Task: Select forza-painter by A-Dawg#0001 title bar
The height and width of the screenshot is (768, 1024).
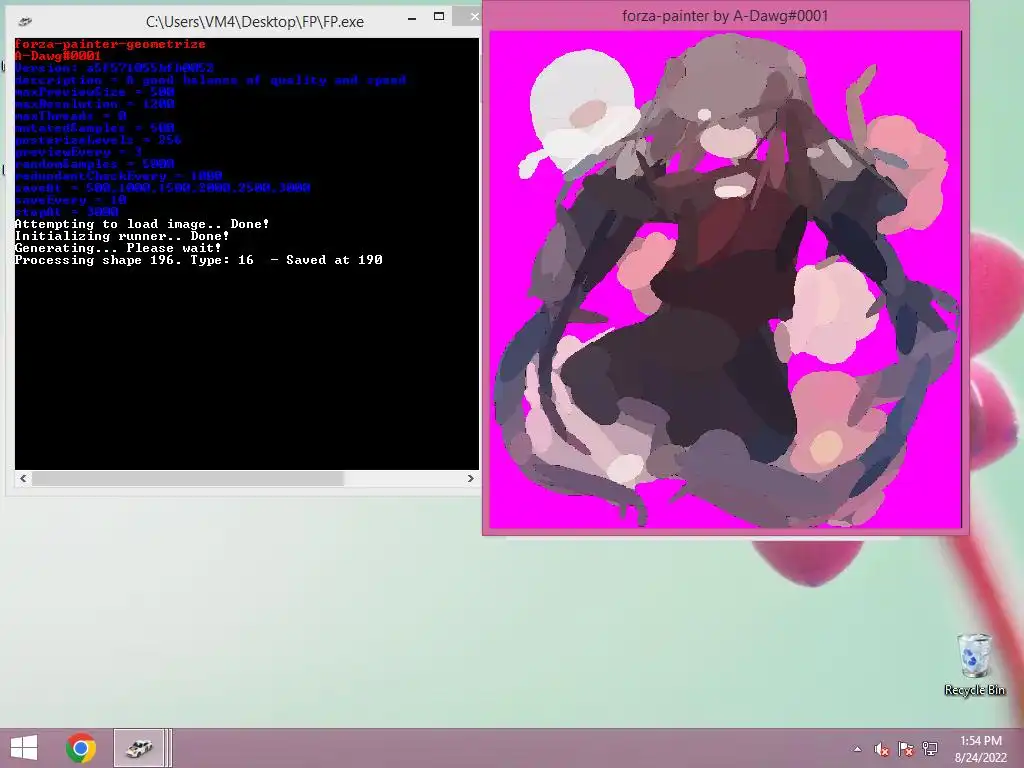Action: pos(725,16)
